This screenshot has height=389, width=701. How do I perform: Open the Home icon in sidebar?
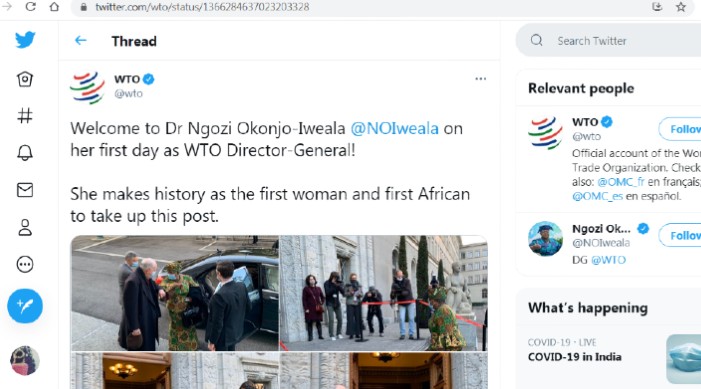point(25,79)
